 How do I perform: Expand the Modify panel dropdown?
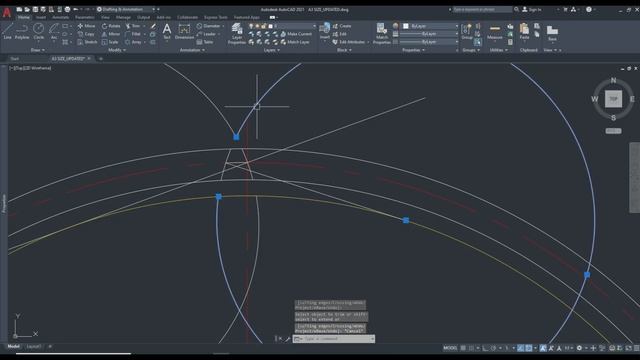[x=117, y=50]
